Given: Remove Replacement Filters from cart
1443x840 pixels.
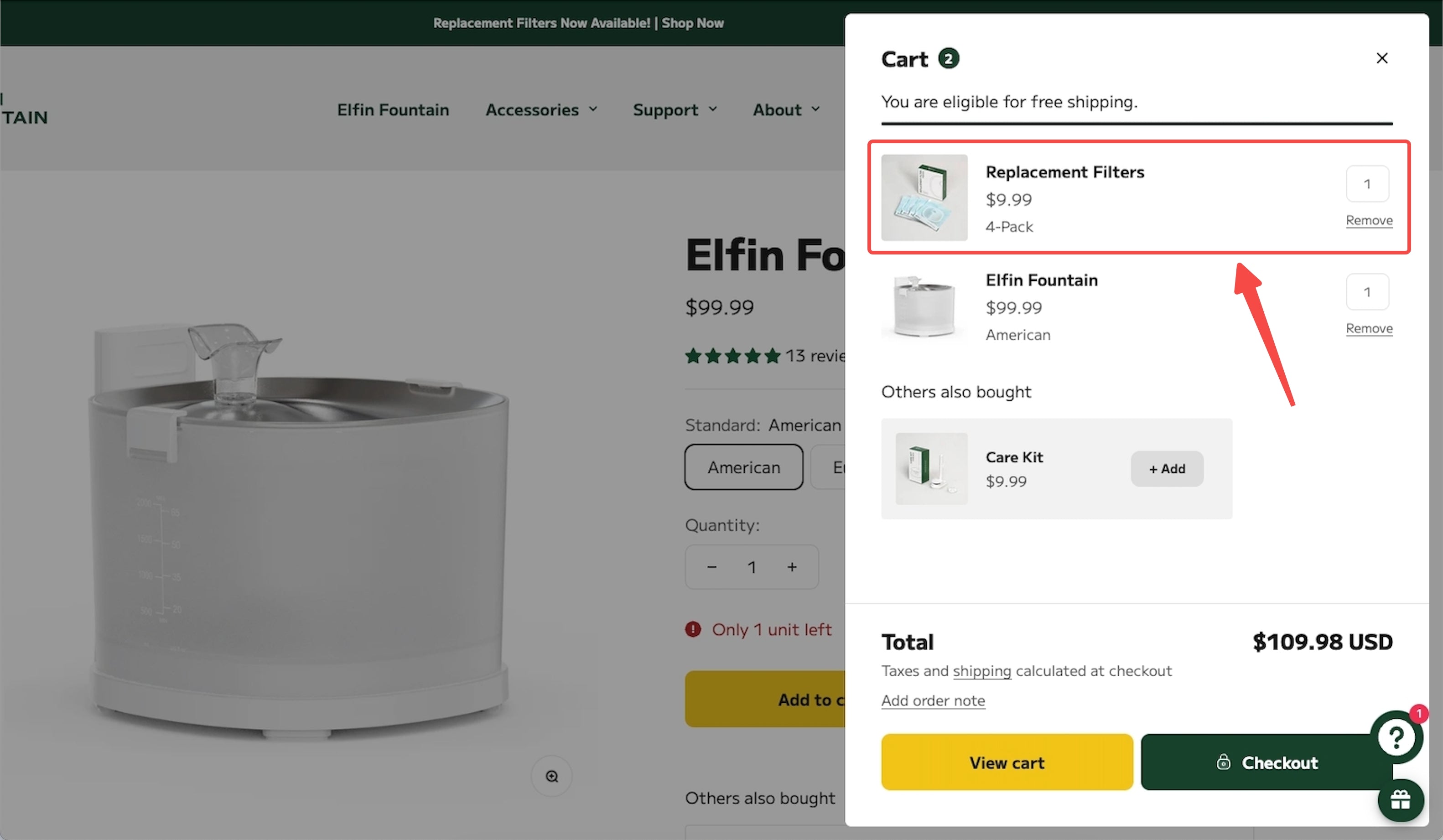Looking at the screenshot, I should pyautogui.click(x=1369, y=220).
